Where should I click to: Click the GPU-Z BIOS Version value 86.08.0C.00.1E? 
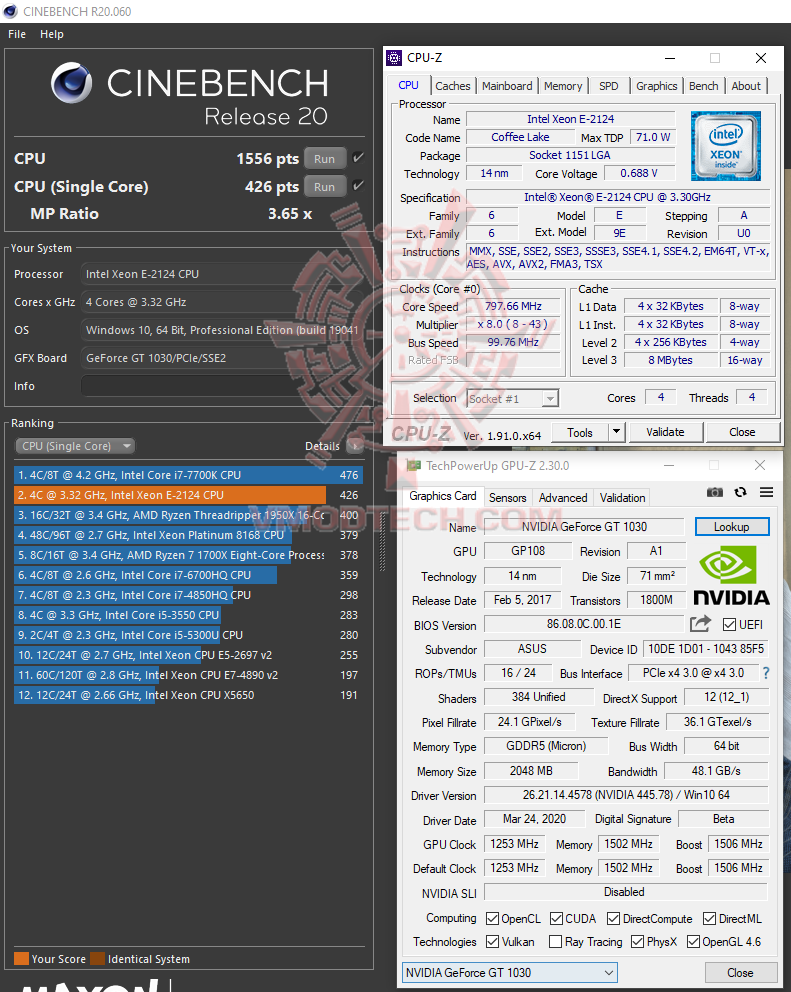[x=584, y=624]
